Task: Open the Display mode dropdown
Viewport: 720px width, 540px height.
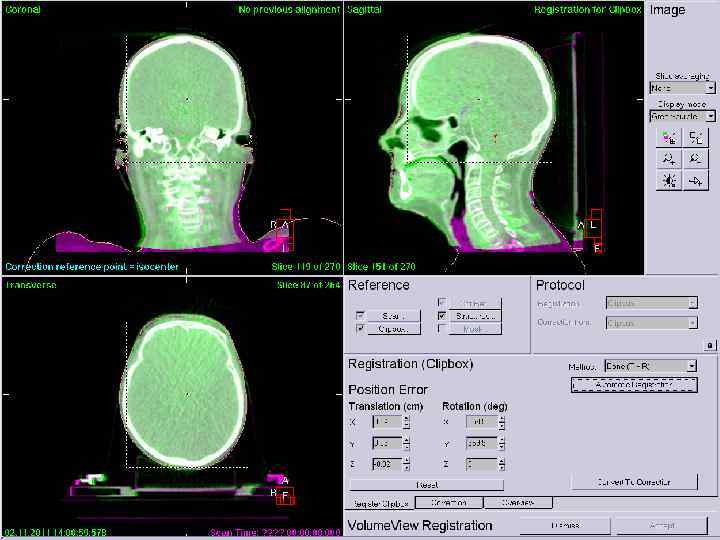Action: pyautogui.click(x=682, y=116)
